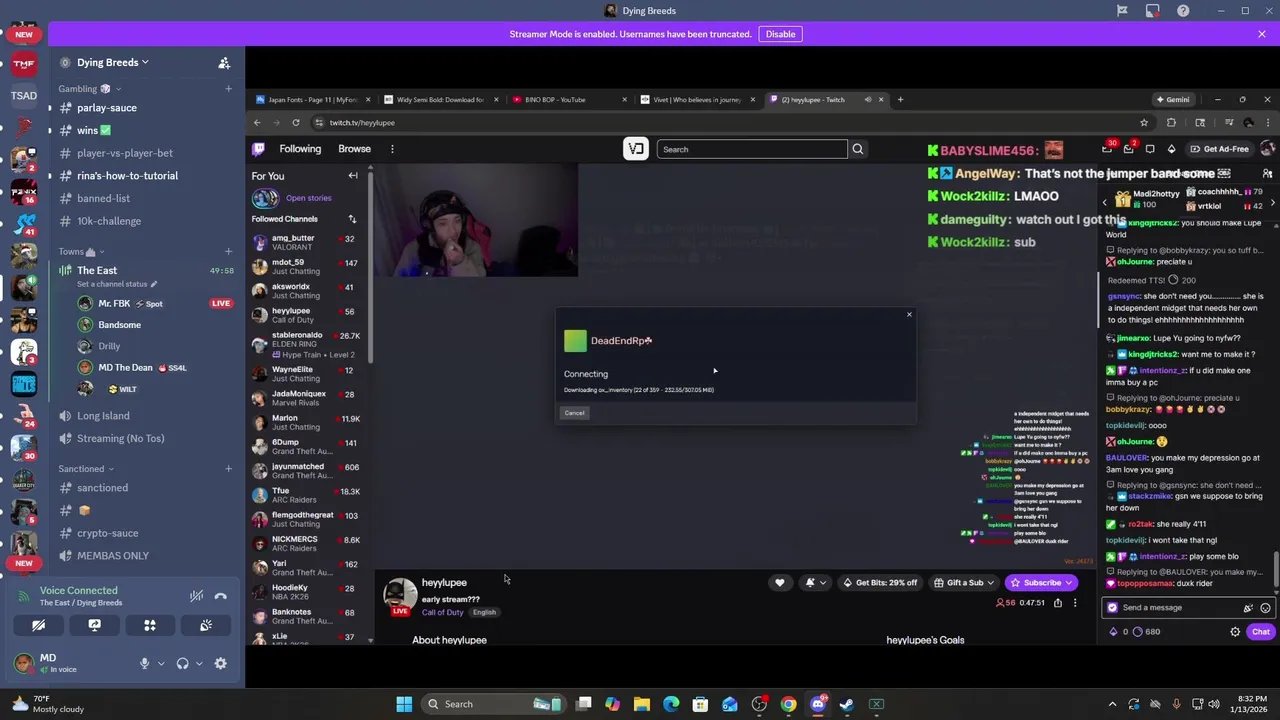The width and height of the screenshot is (1280, 720).
Task: Close the DeadEndRp connecting dialog
Action: [909, 315]
